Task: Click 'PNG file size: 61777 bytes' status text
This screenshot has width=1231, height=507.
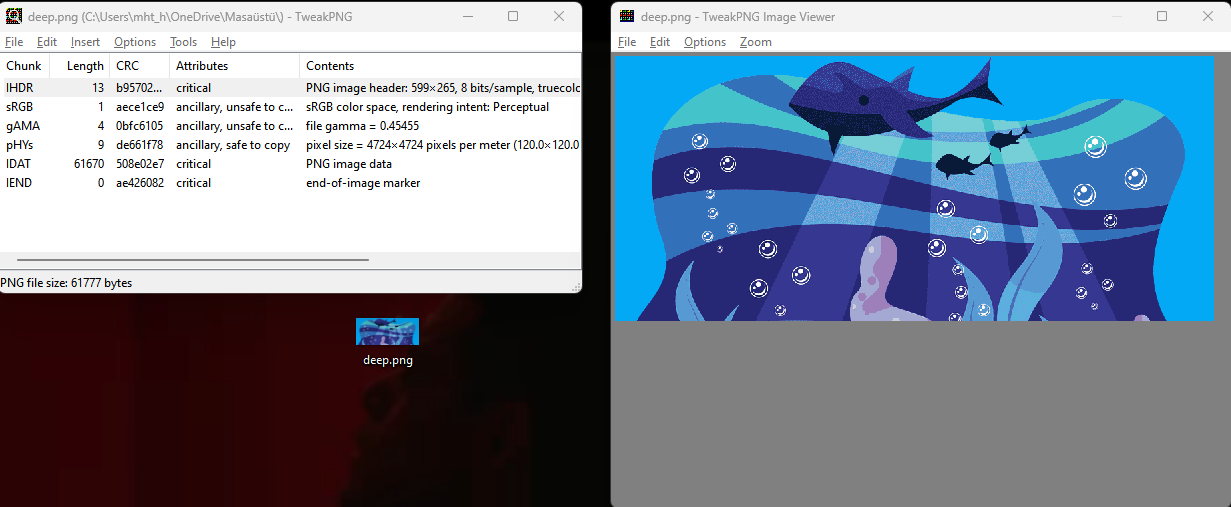Action: click(67, 283)
